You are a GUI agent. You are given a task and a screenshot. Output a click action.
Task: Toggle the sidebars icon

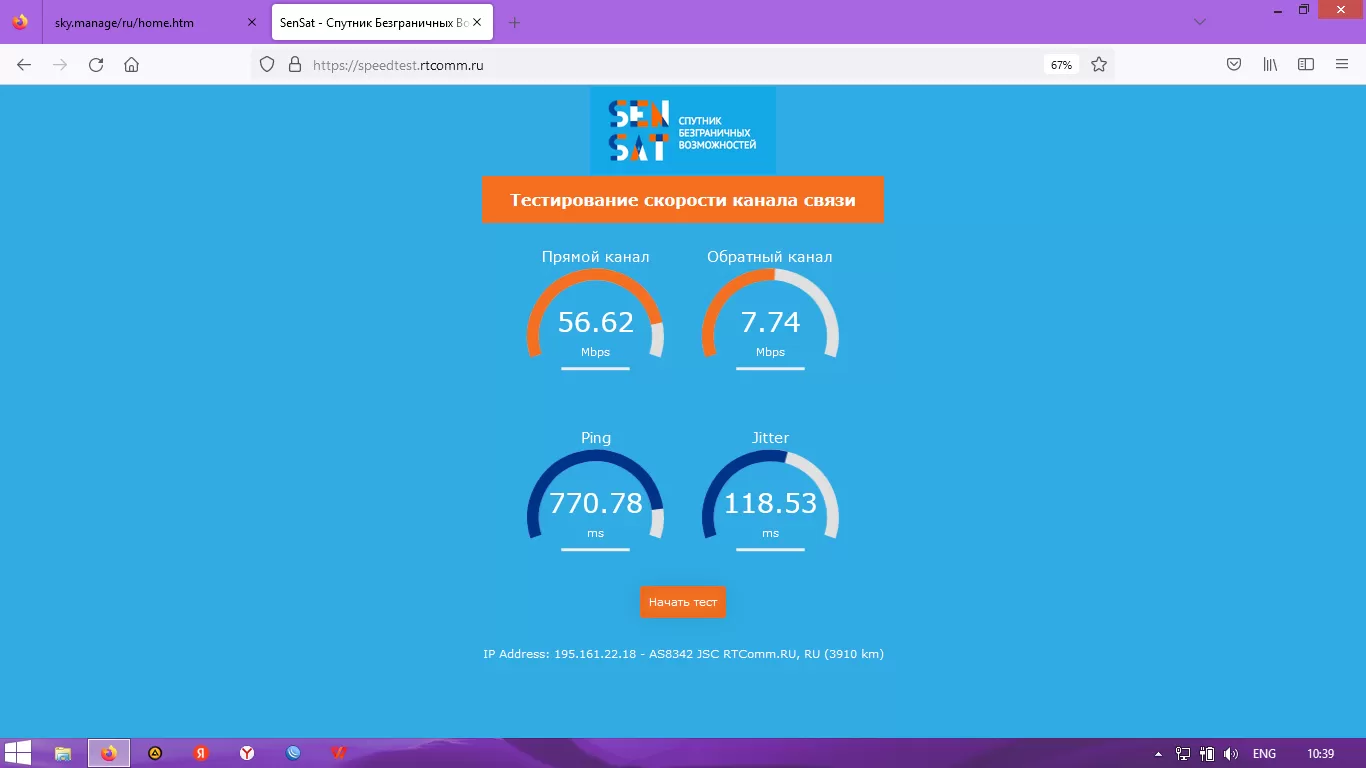[x=1306, y=64]
